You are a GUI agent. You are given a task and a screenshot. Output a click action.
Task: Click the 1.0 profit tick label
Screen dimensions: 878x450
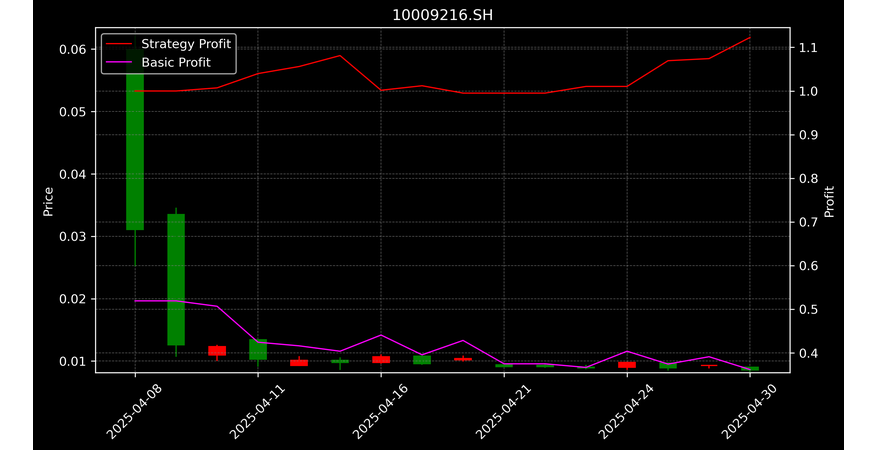click(x=807, y=91)
